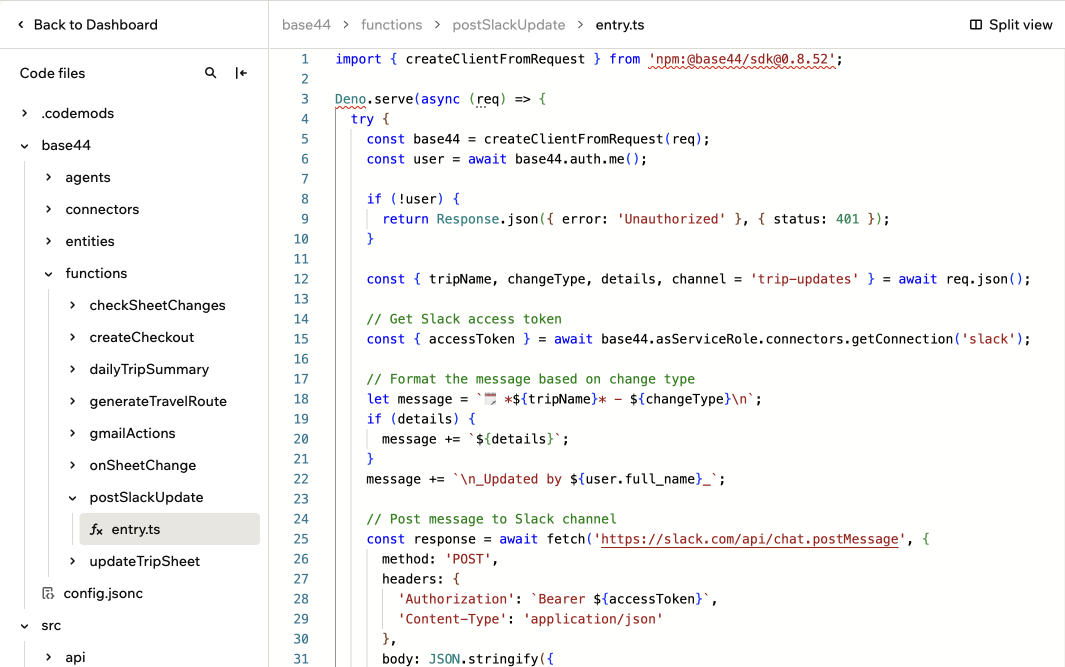Screen dimensions: 1065x667
Task: Click the 'application/json' string on line 29
Action: pyautogui.click(x=593, y=619)
